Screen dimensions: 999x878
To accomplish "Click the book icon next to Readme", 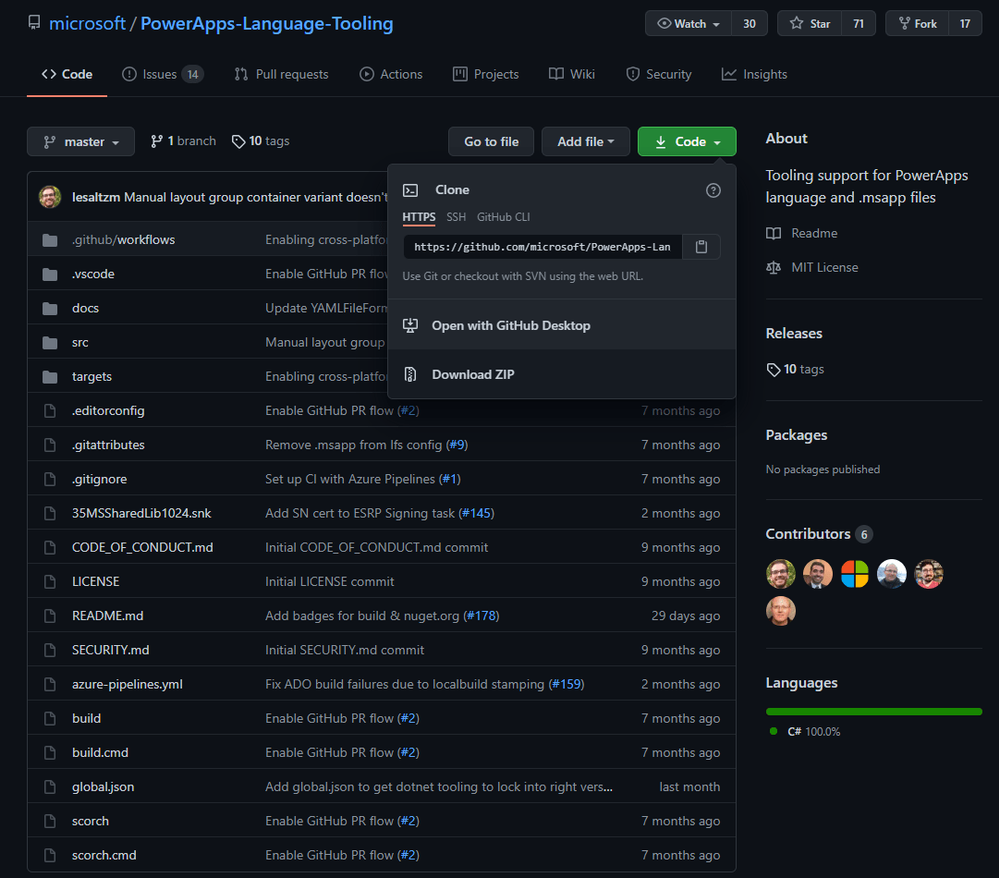I will [x=773, y=233].
